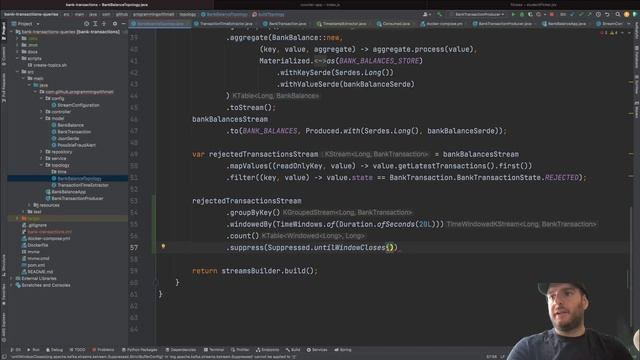Expand External Libraries node
640x360 pixels.
[11, 278]
